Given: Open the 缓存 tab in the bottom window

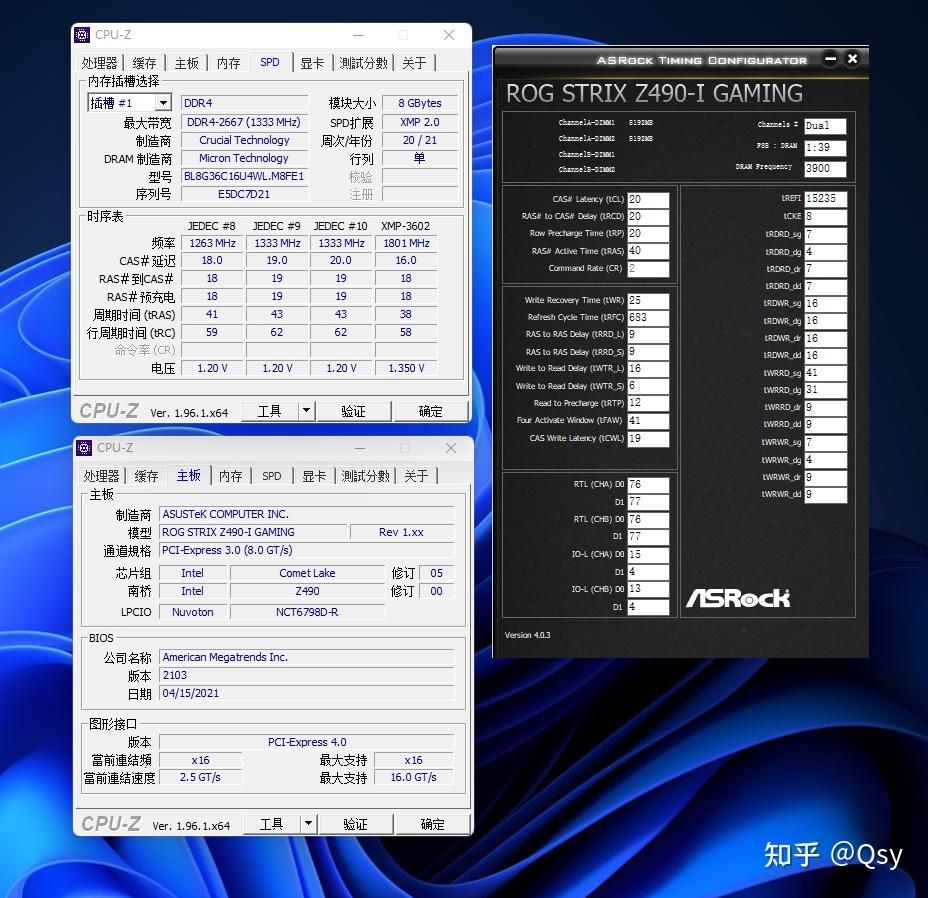Looking at the screenshot, I should point(146,477).
